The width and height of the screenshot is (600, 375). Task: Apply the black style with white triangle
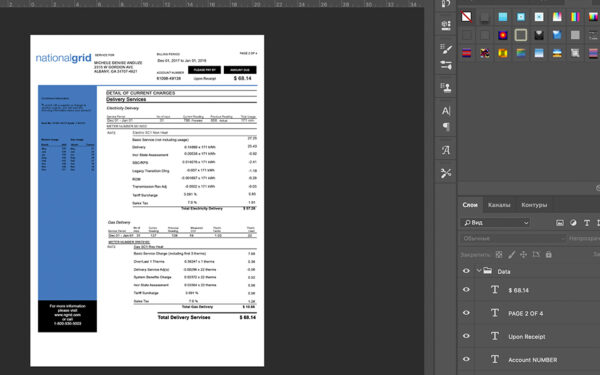(x=539, y=35)
